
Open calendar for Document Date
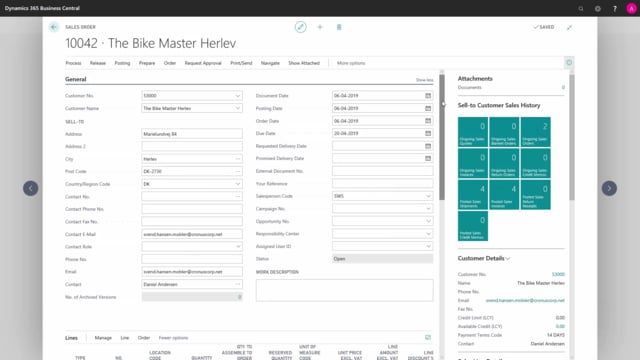[x=428, y=96]
